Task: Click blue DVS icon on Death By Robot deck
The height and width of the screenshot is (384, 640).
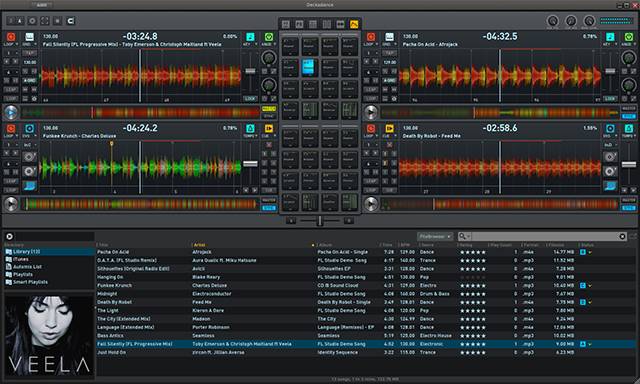Action: point(610,129)
